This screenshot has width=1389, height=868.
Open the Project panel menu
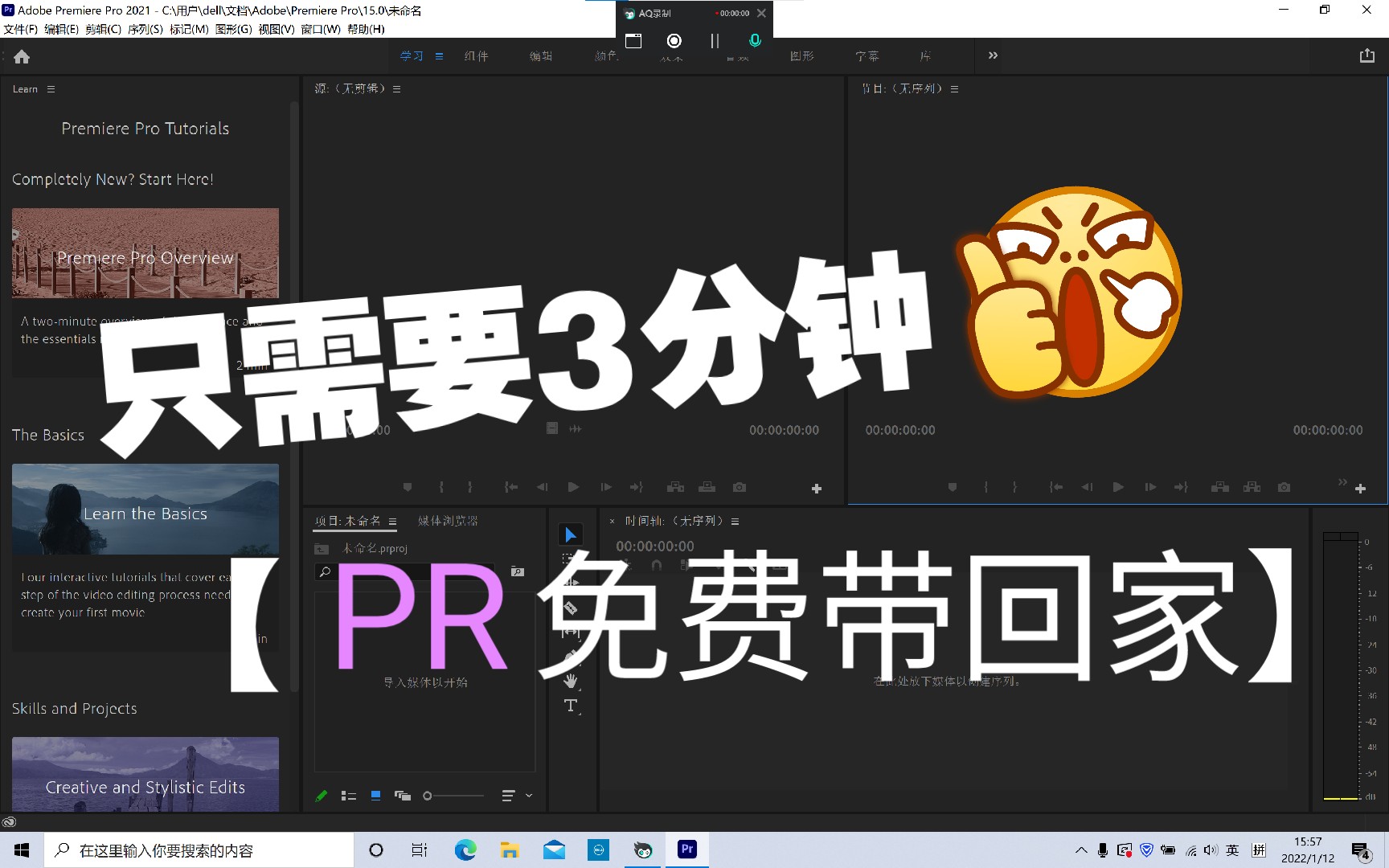pos(393,520)
